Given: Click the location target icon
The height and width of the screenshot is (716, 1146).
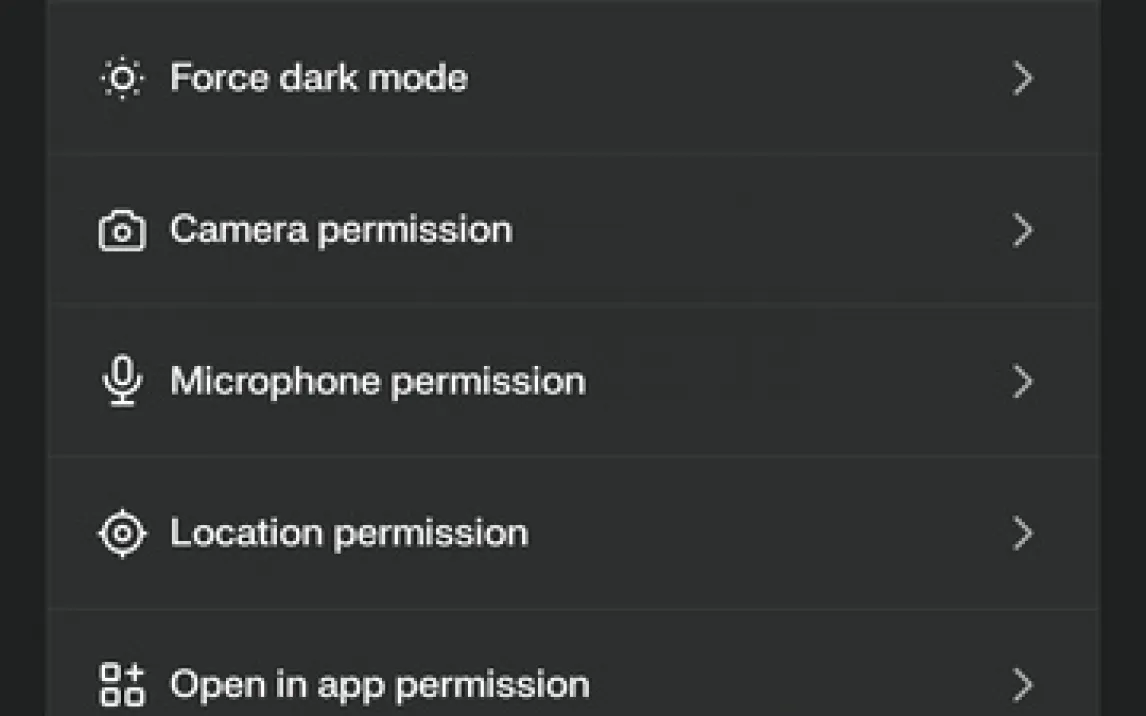Looking at the screenshot, I should (x=122, y=533).
